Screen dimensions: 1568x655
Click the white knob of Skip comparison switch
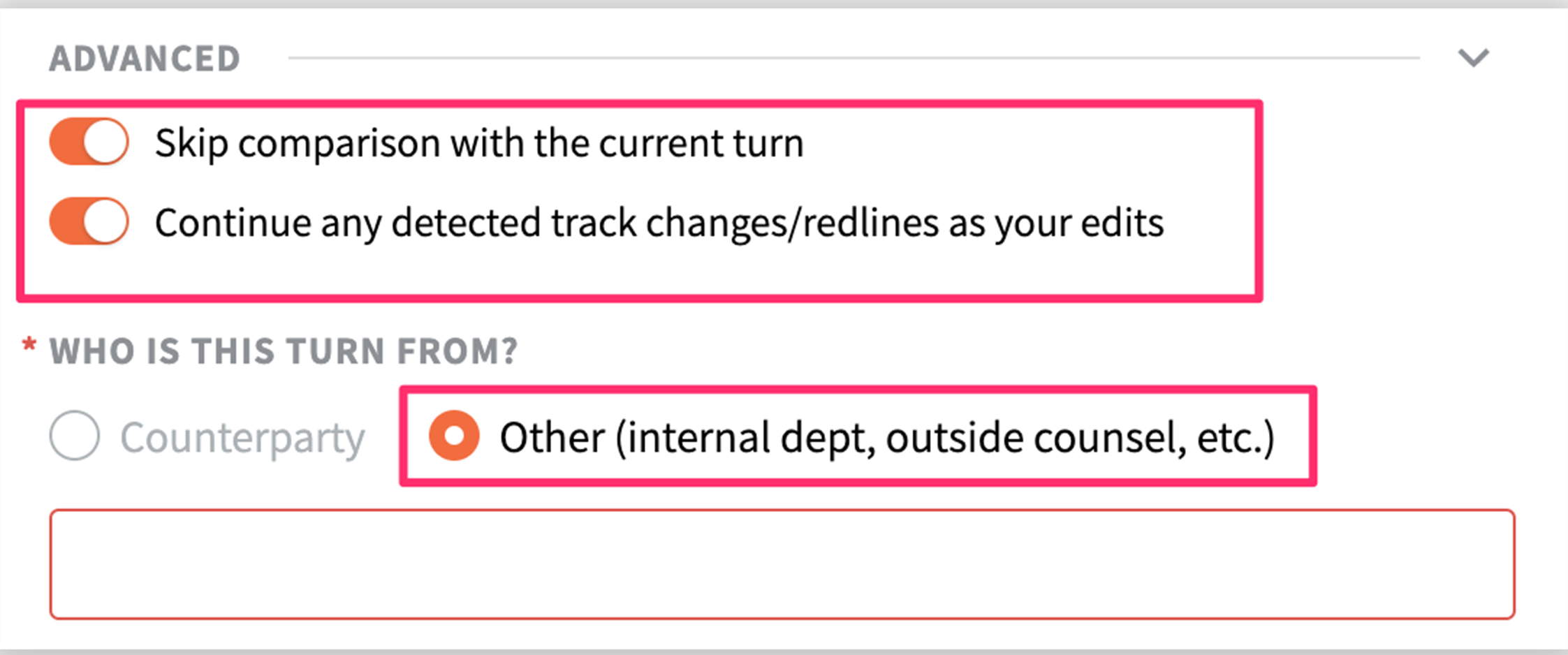click(x=105, y=142)
